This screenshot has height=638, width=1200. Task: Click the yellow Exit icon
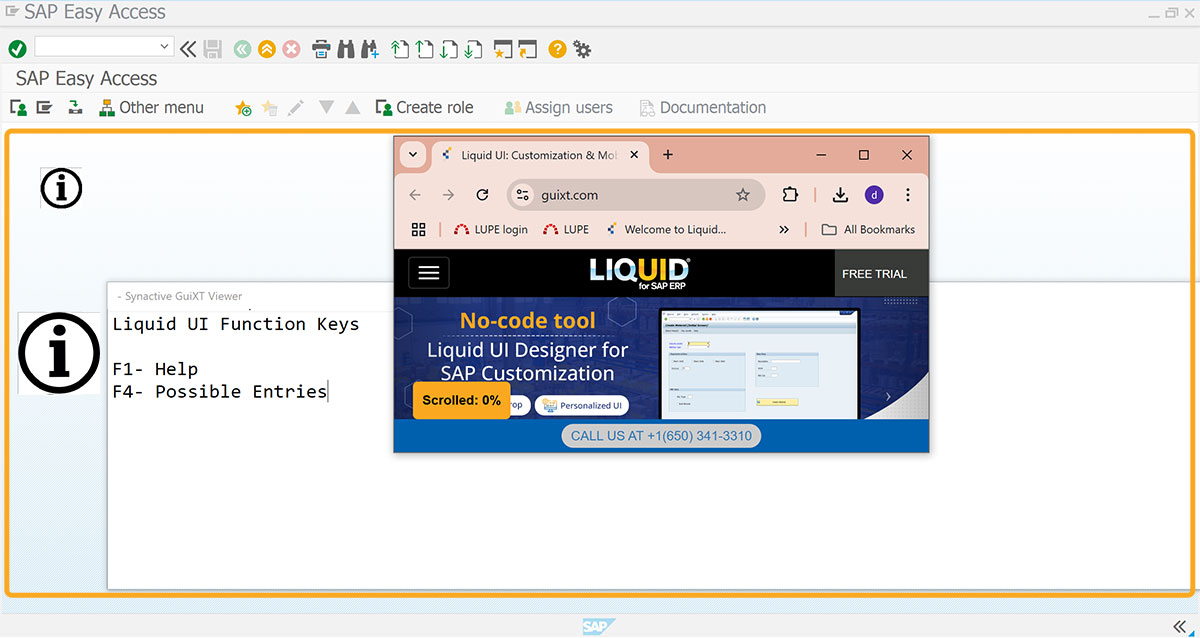click(x=266, y=48)
